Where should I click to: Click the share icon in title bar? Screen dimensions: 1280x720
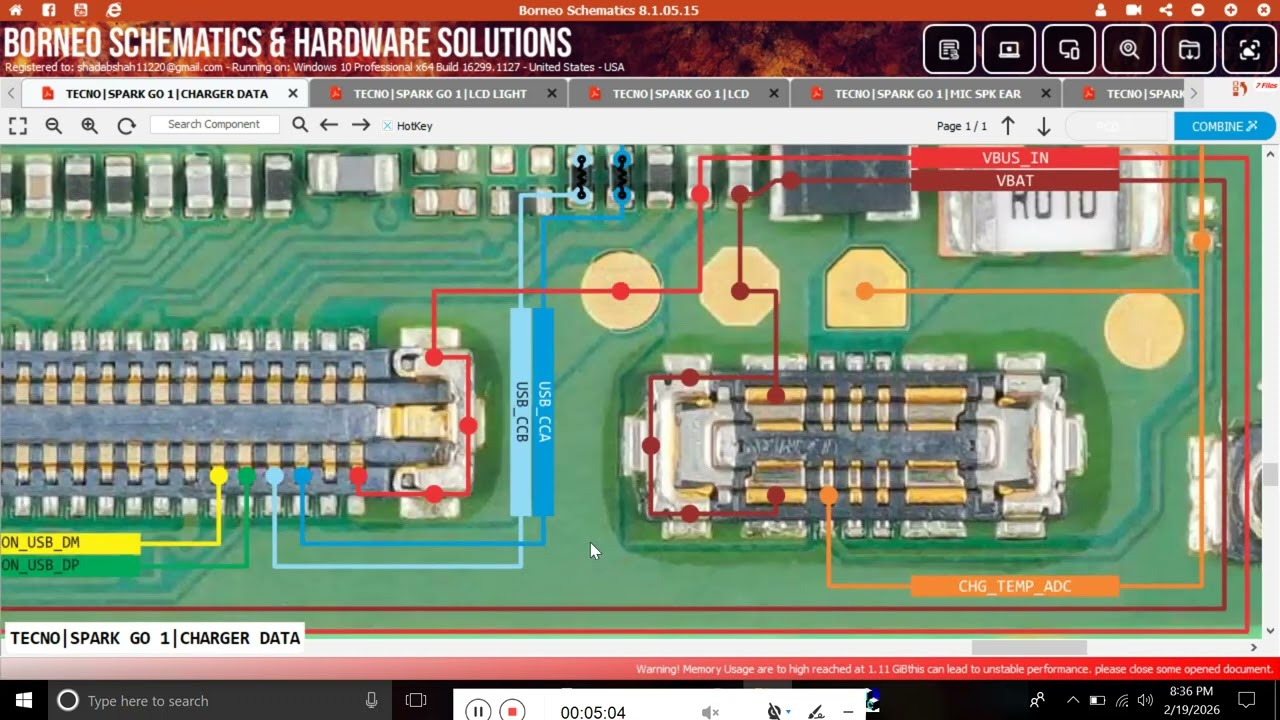(1166, 10)
